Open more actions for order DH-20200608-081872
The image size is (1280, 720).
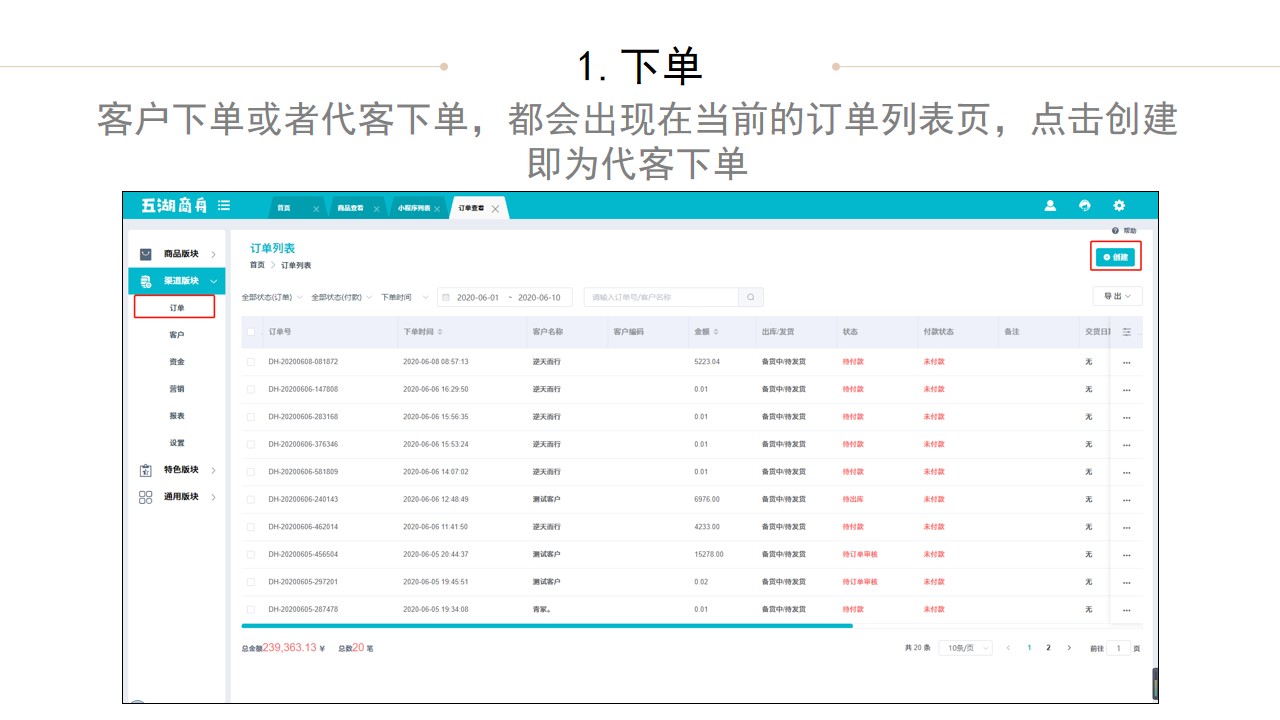click(x=1127, y=362)
